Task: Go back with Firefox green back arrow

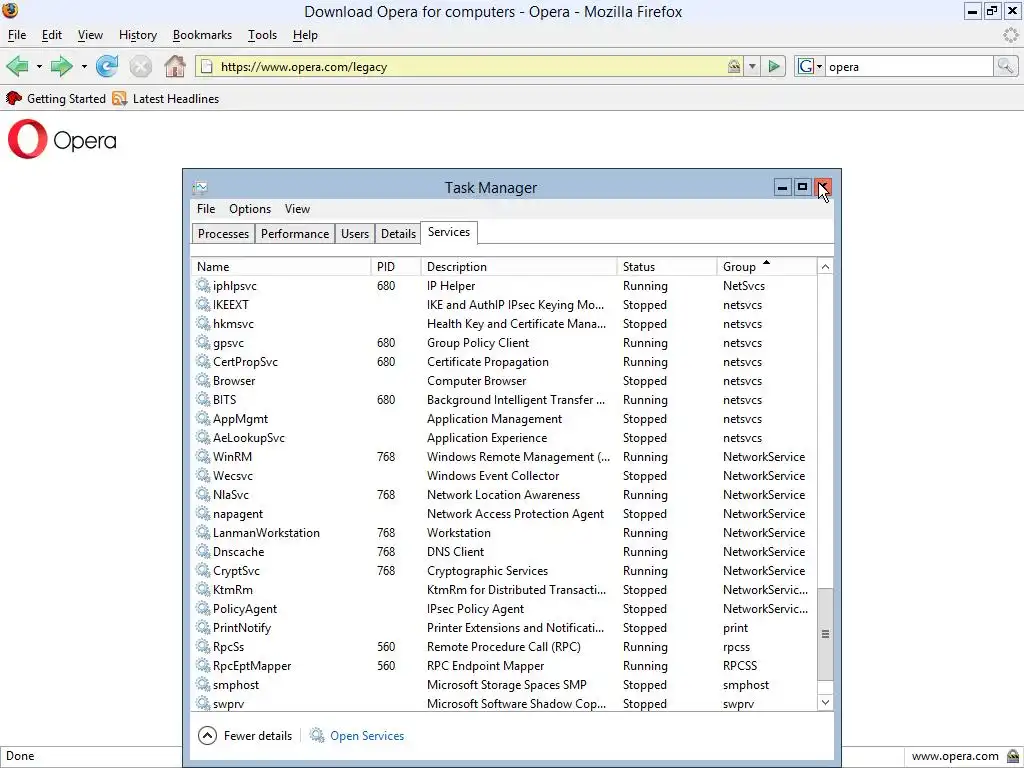Action: coord(17,66)
